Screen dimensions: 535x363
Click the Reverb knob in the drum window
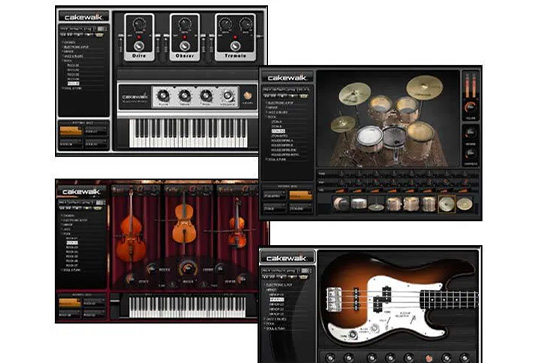coord(471,133)
